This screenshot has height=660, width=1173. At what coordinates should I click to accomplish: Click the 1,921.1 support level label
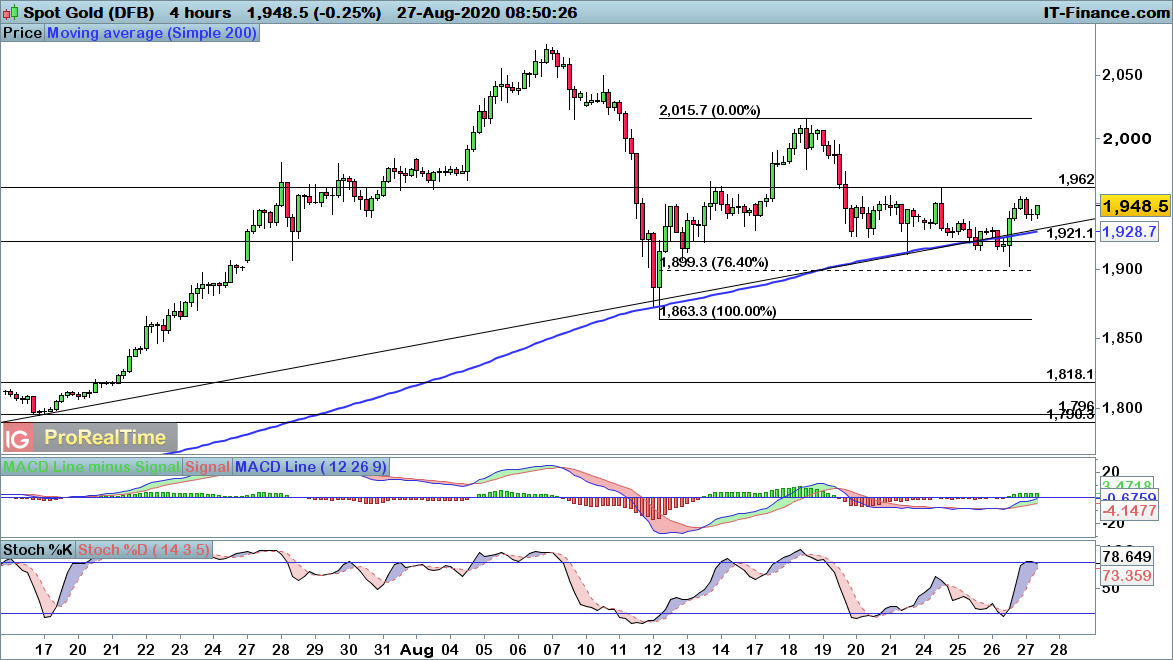point(1071,233)
